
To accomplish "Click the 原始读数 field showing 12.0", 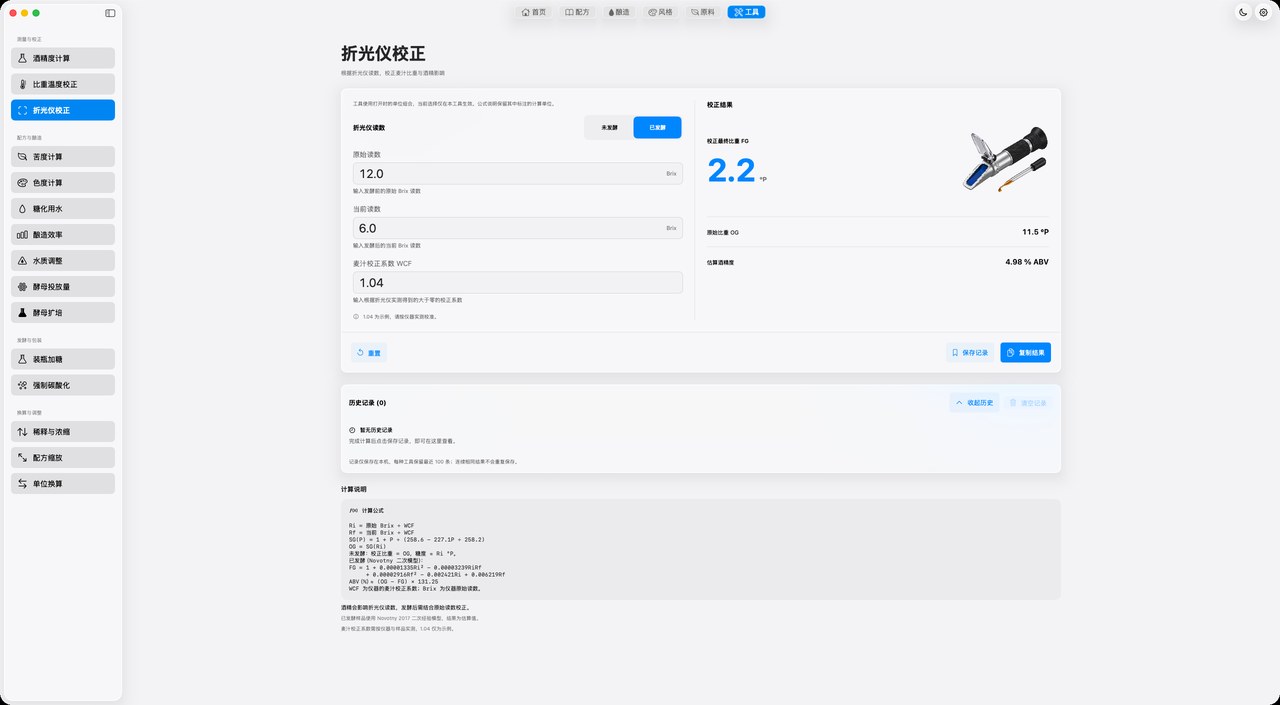I will (x=518, y=173).
